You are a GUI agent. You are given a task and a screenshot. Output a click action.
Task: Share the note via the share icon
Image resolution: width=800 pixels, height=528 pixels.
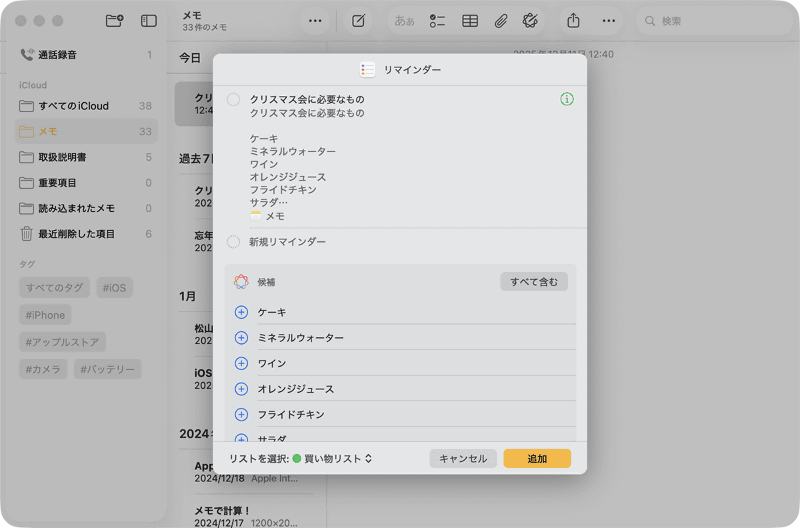coord(573,21)
